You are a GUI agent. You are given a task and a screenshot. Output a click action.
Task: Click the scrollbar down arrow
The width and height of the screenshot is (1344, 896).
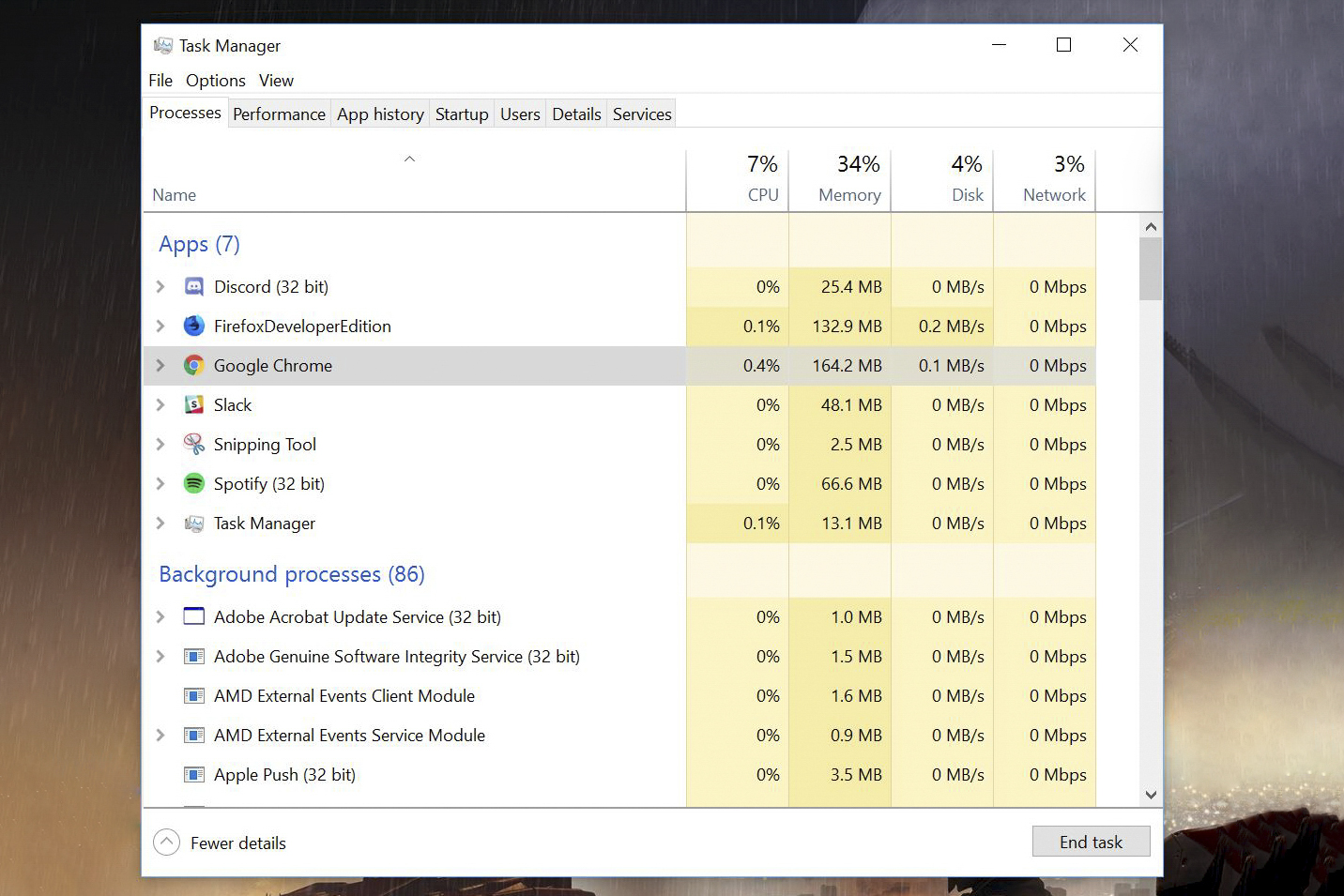tap(1151, 795)
